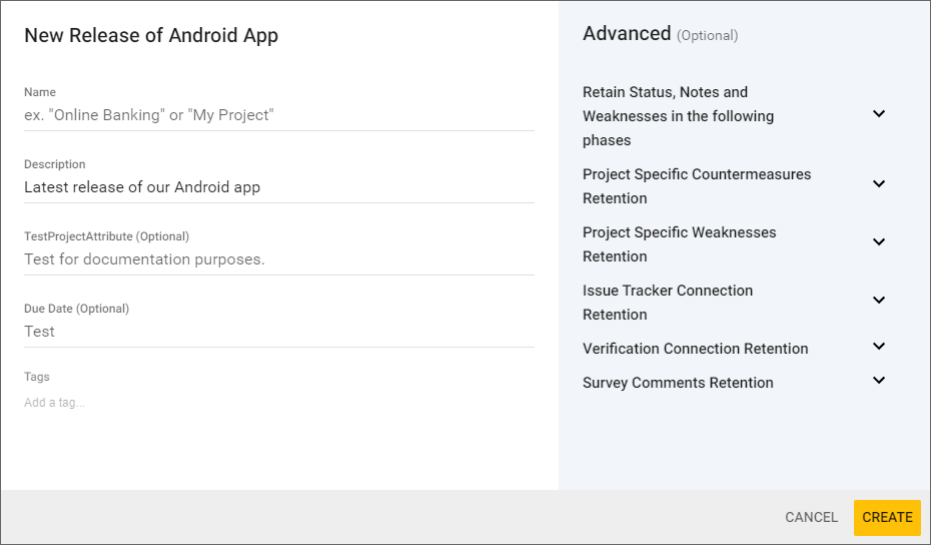Image resolution: width=931 pixels, height=545 pixels.
Task: Click the Issue Tracker Connection Retention text
Action: tap(667, 302)
